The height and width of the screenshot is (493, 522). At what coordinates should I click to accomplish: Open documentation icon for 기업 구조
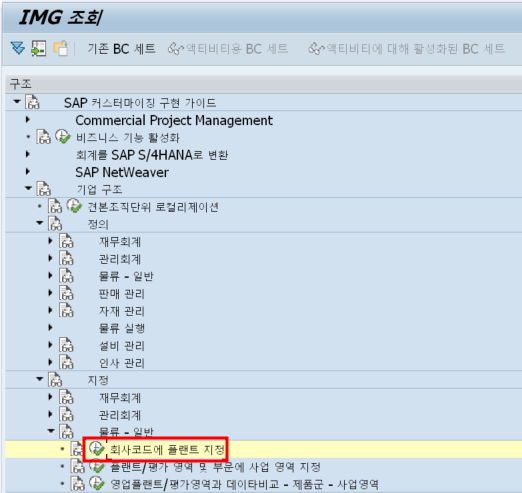44,189
